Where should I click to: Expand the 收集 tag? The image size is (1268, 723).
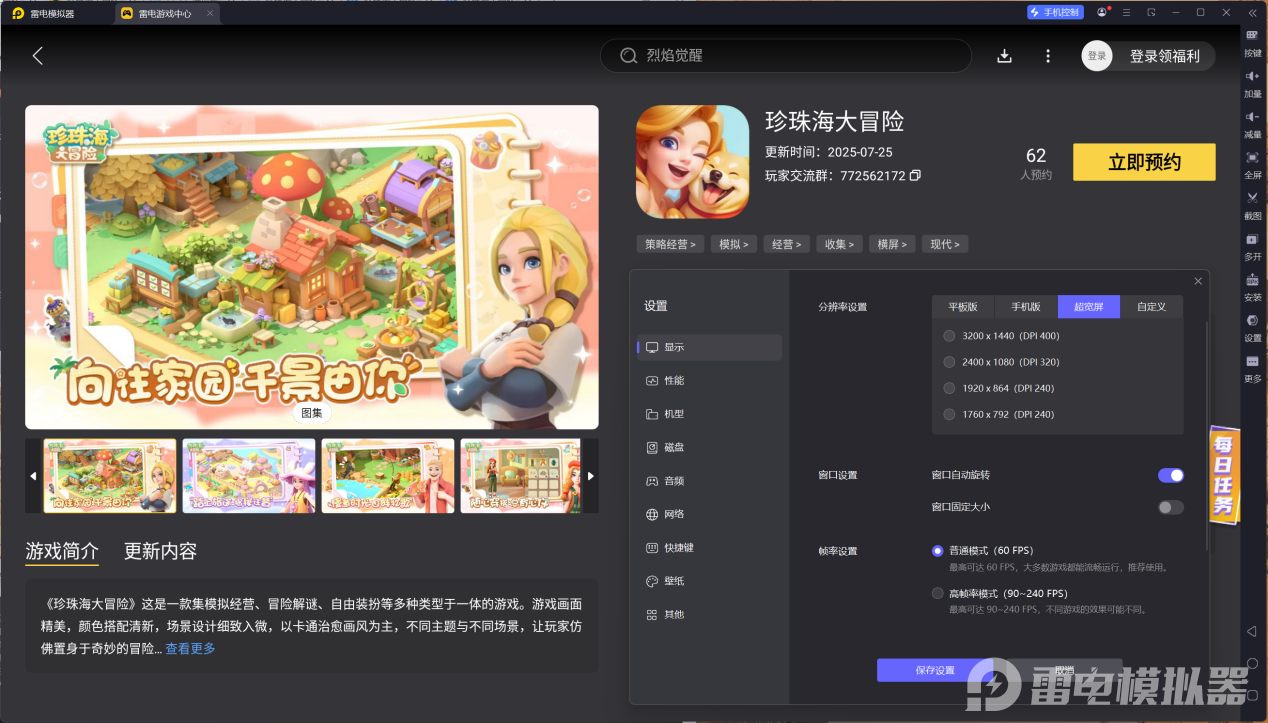[839, 243]
